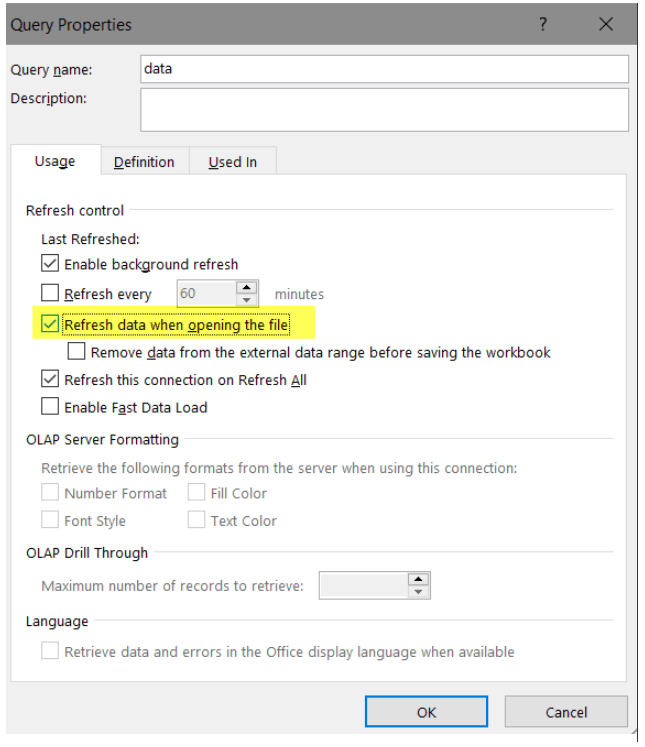
Task: Click into the Description text box
Action: (x=384, y=109)
